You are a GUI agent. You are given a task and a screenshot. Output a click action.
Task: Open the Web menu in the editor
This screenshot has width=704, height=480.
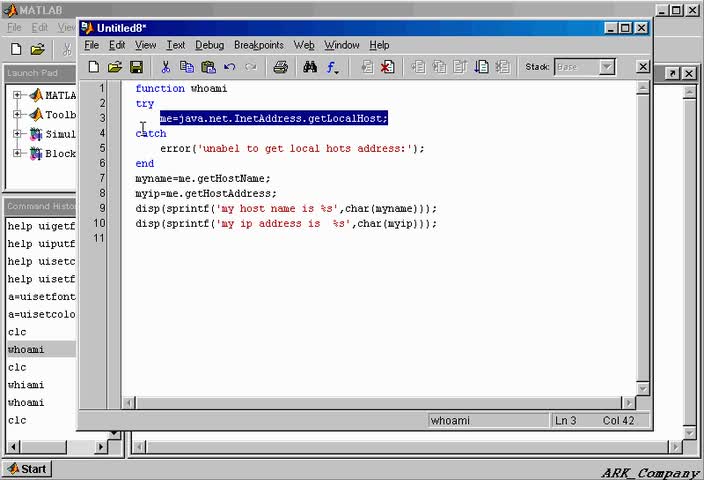click(x=304, y=45)
